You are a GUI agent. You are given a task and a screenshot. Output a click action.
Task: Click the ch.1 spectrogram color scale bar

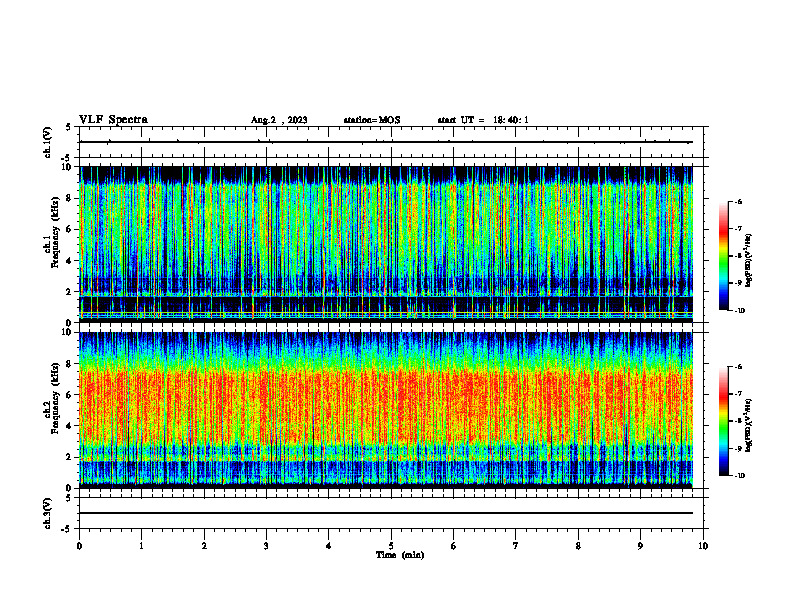723,256
